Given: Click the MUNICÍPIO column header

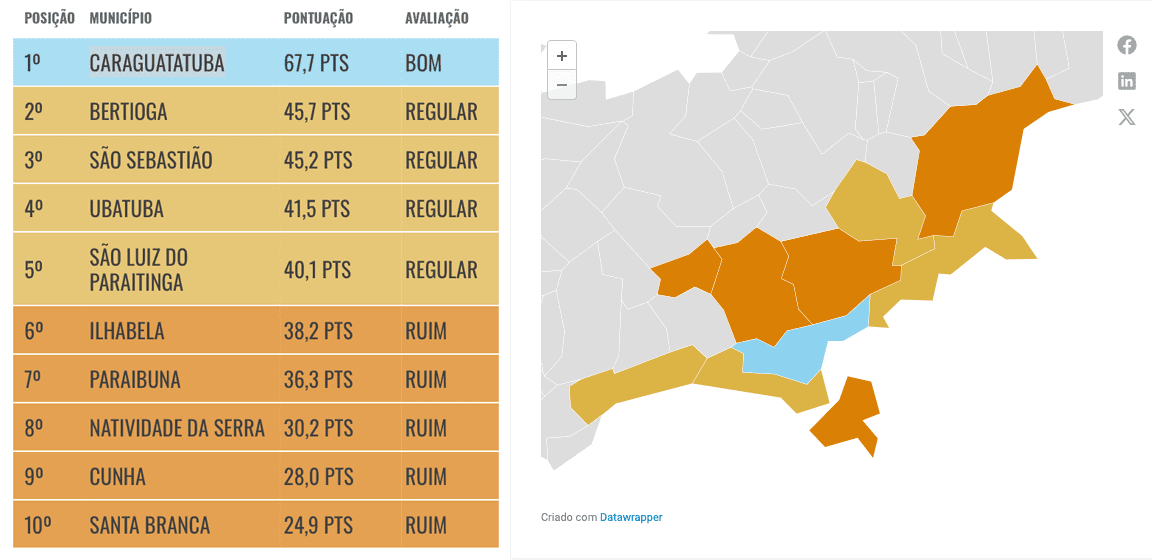Looking at the screenshot, I should (120, 18).
